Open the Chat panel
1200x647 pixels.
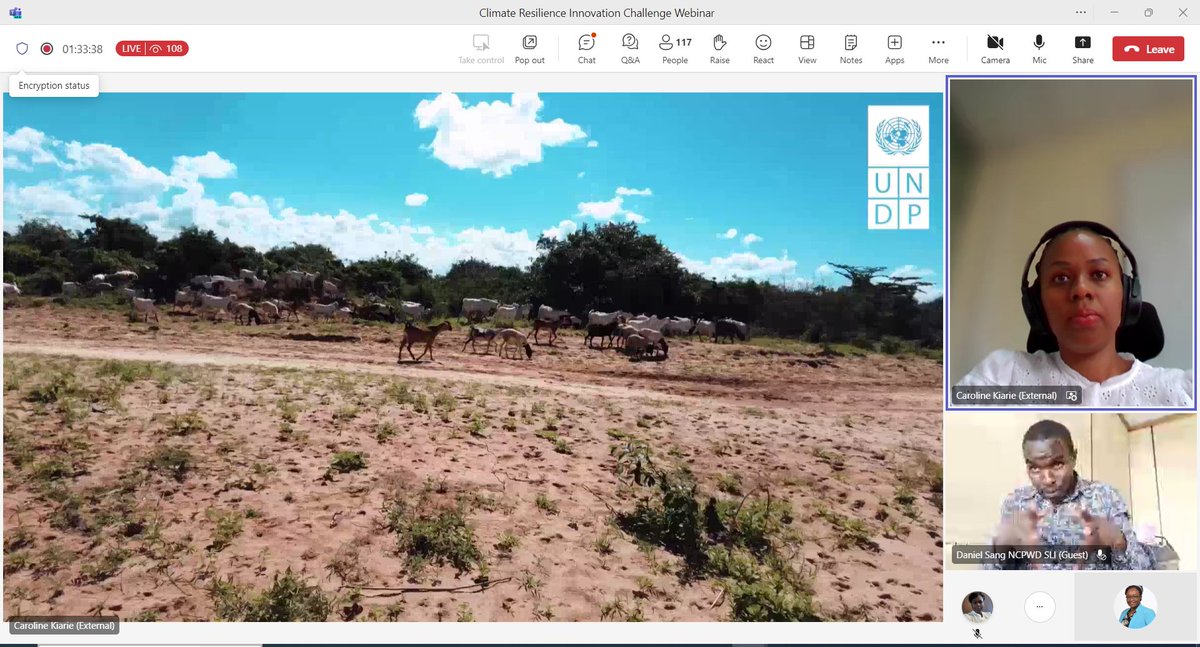click(x=586, y=47)
